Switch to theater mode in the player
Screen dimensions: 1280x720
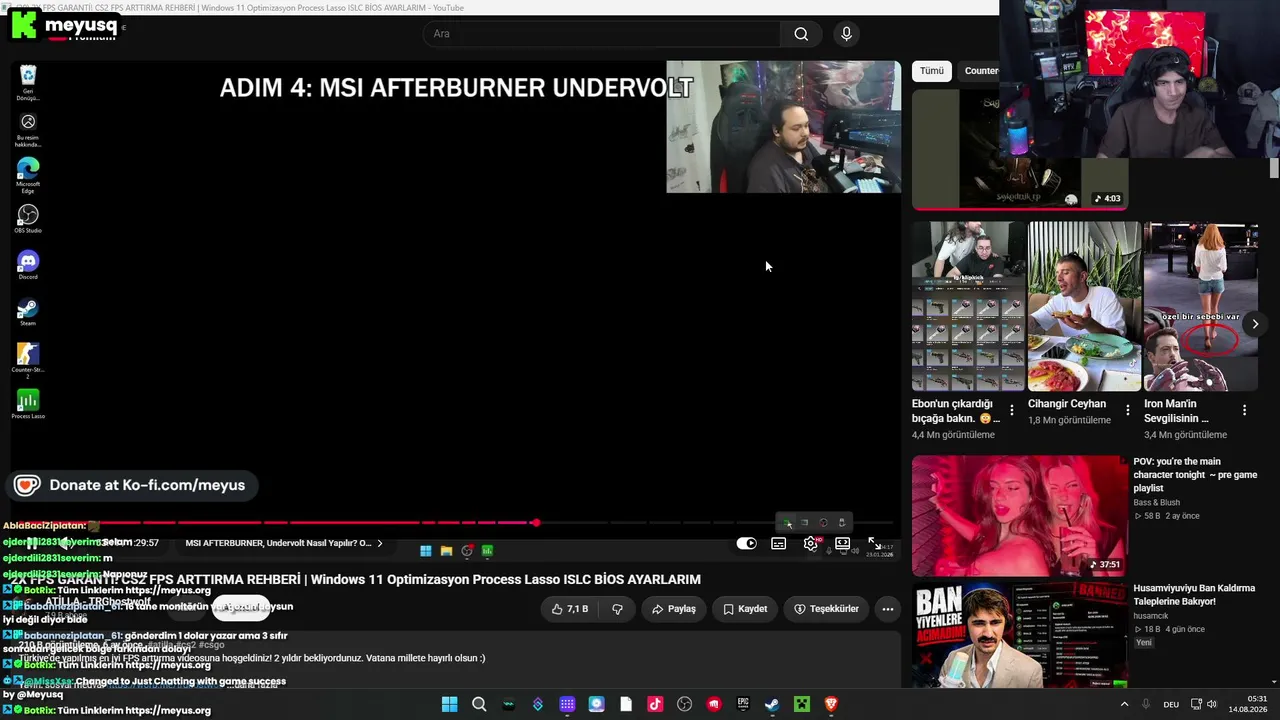point(843,543)
